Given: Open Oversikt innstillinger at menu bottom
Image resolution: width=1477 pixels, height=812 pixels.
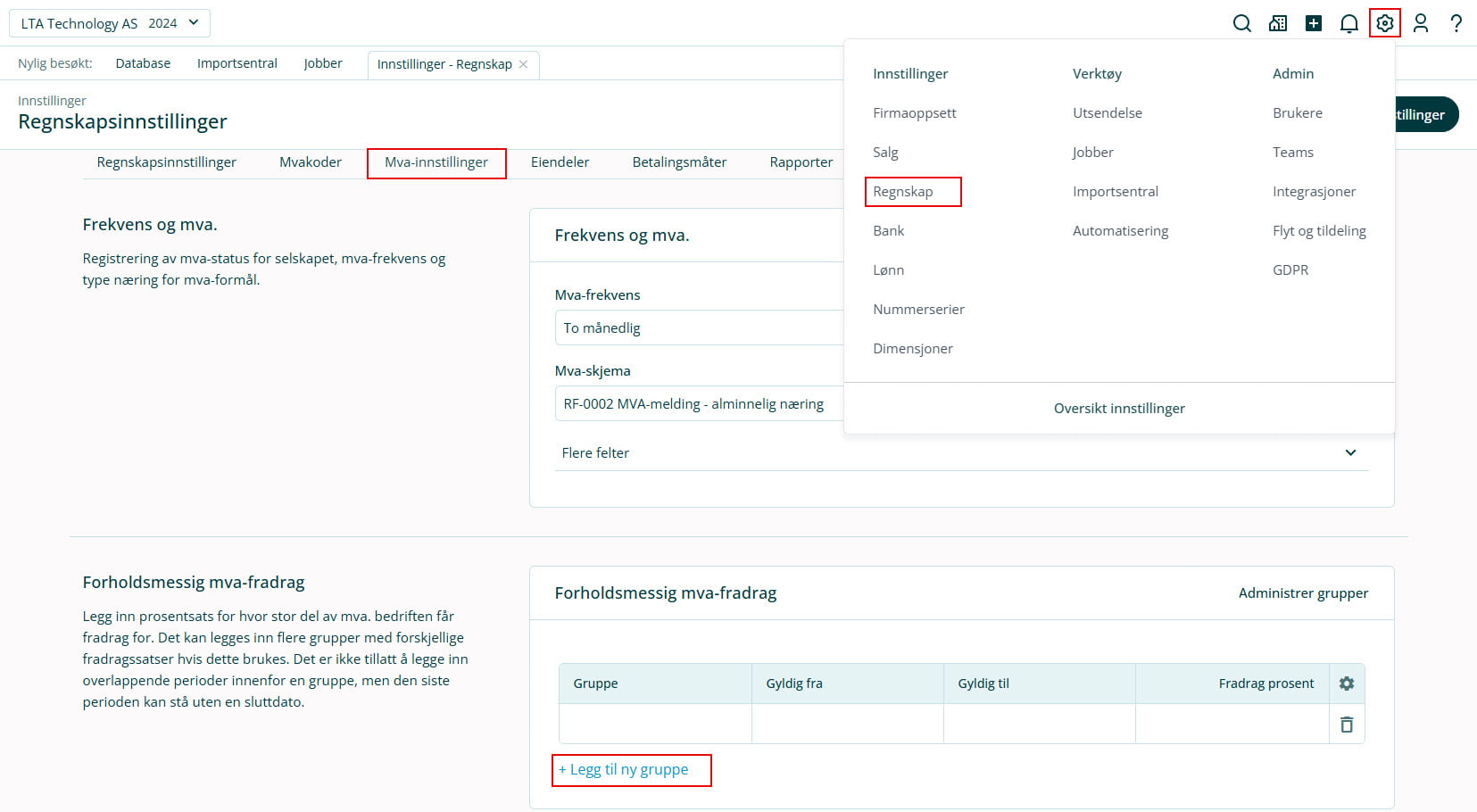Looking at the screenshot, I should 1119,409.
